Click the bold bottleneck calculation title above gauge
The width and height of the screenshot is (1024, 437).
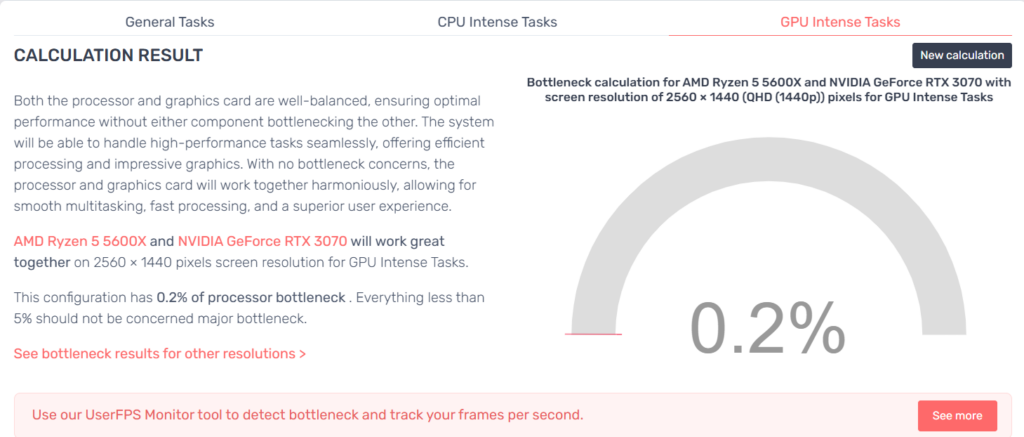click(x=769, y=90)
